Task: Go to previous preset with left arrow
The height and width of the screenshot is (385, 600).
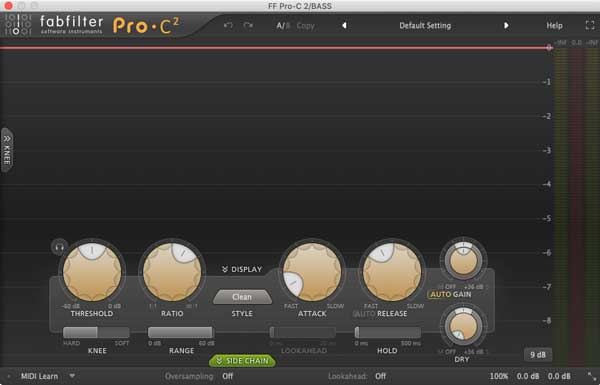Action: click(x=344, y=26)
